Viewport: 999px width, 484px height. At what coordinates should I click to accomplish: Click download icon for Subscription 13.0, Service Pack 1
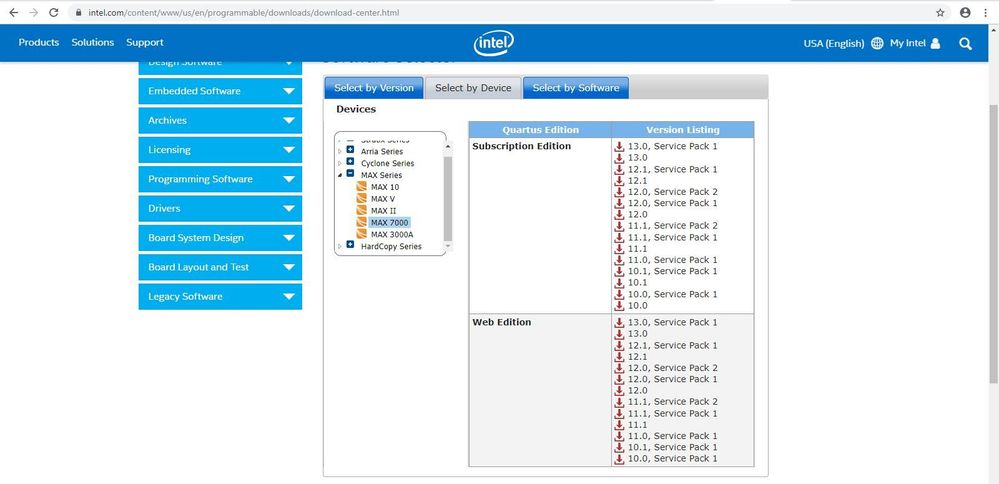point(619,146)
